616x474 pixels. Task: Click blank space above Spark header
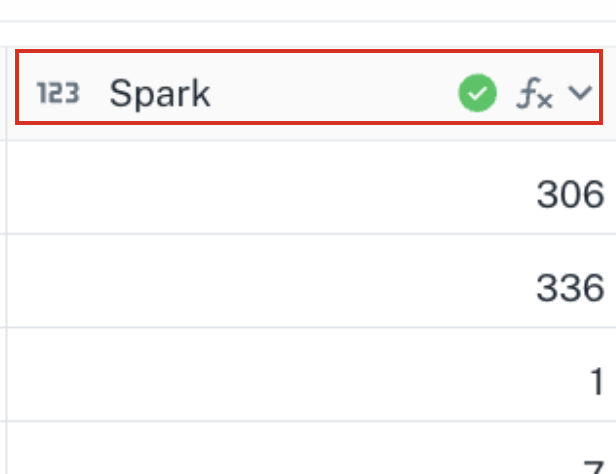308,35
